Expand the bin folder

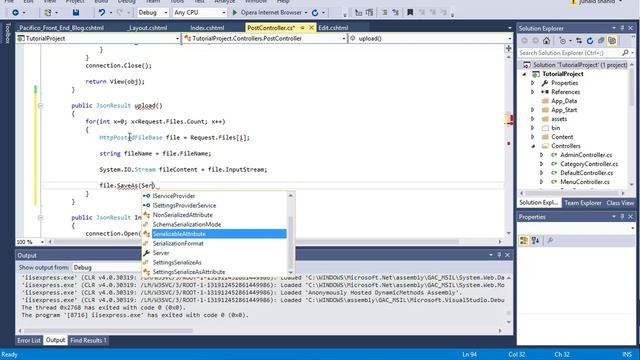(x=533, y=128)
